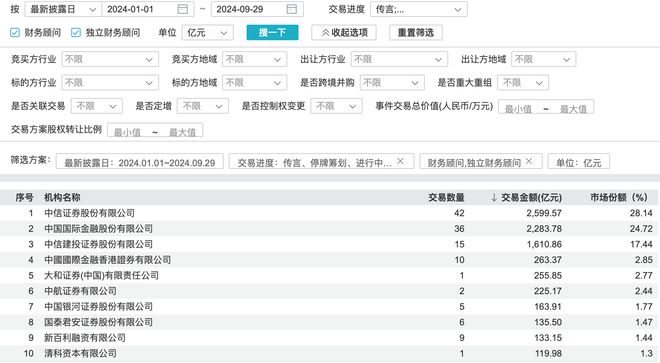660x363 pixels.
Task: Open the 是否控制权变更 dropdown
Action: 336,106
